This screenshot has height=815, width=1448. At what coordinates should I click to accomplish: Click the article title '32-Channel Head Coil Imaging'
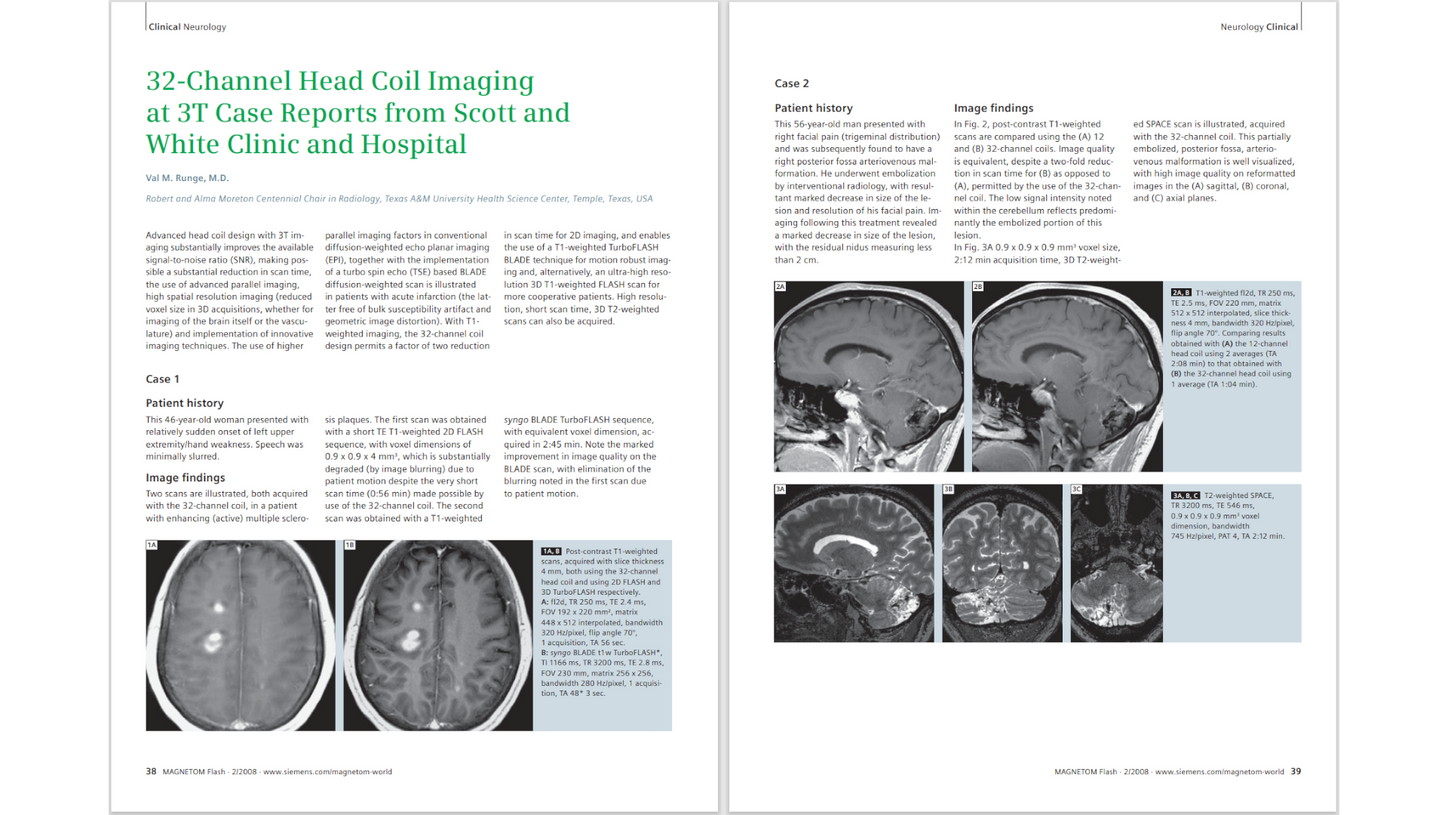tap(340, 81)
